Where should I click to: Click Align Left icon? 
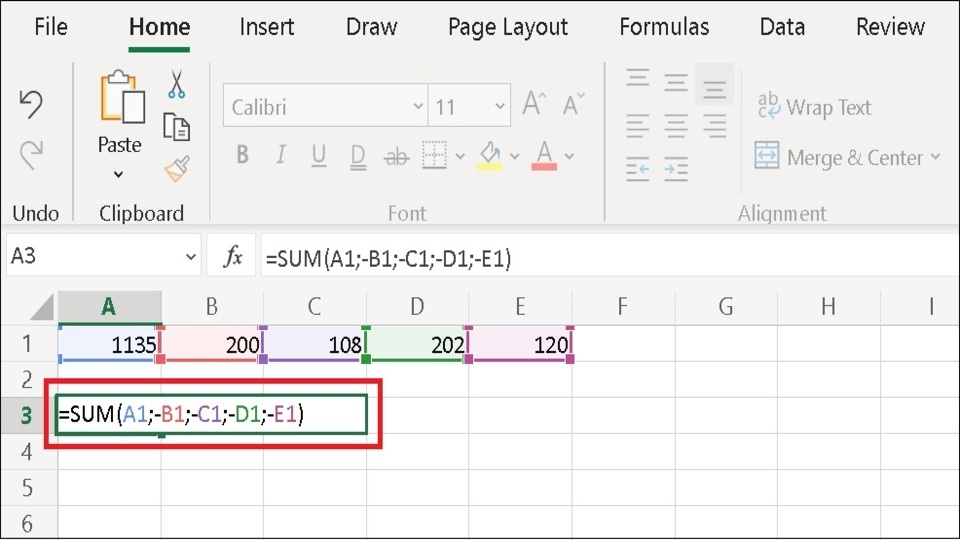pyautogui.click(x=637, y=126)
